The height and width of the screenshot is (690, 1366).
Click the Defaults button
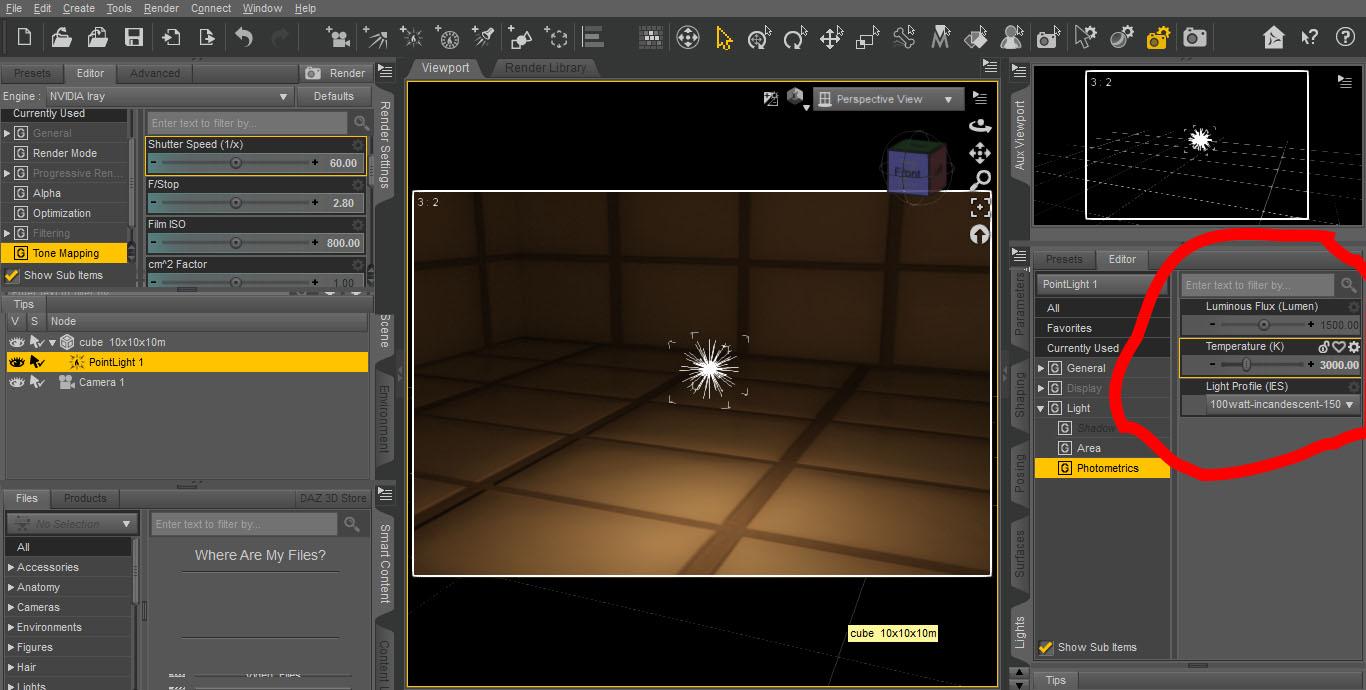pyautogui.click(x=334, y=96)
